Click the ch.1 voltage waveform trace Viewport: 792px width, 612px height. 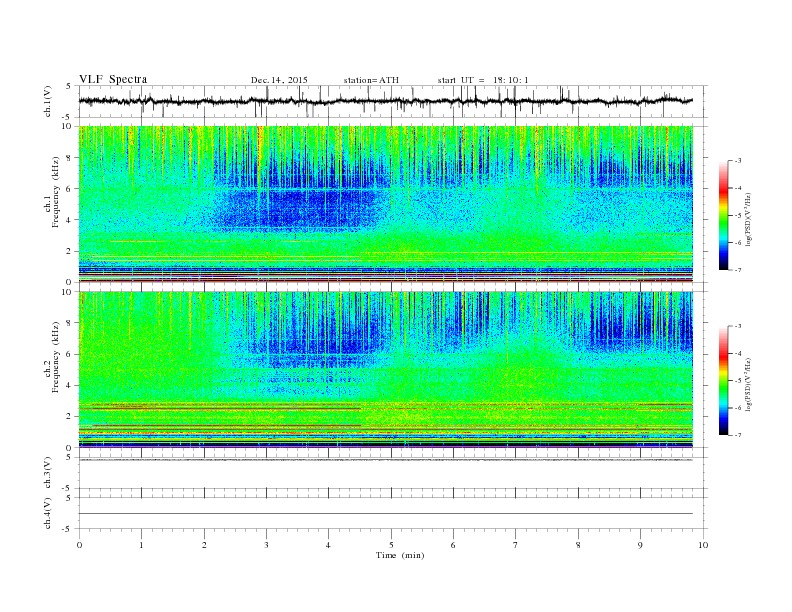coord(385,101)
